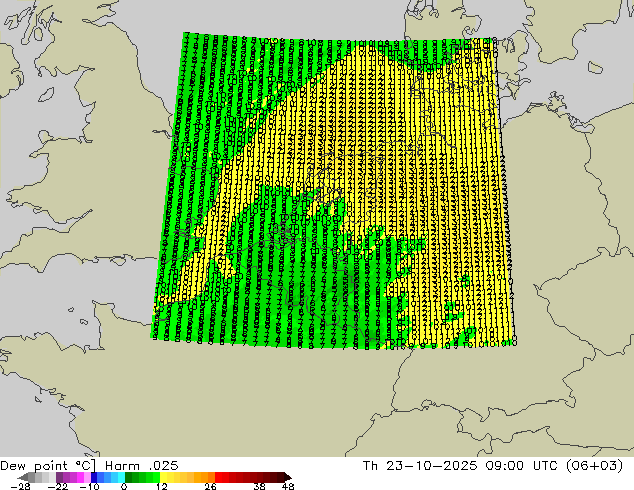The height and width of the screenshot is (490, 634).
Task: Click the legend value '38'
Action: coord(260,486)
